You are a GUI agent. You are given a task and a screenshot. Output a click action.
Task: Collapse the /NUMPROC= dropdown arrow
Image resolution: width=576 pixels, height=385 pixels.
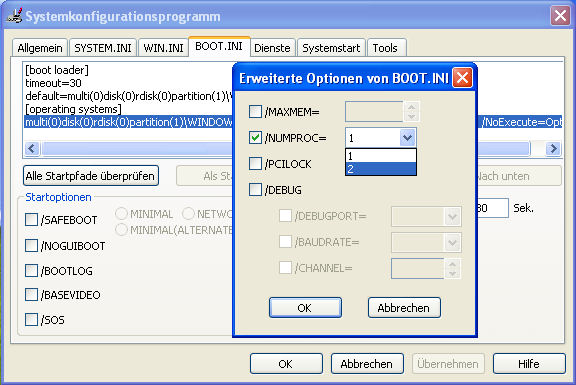click(x=407, y=138)
